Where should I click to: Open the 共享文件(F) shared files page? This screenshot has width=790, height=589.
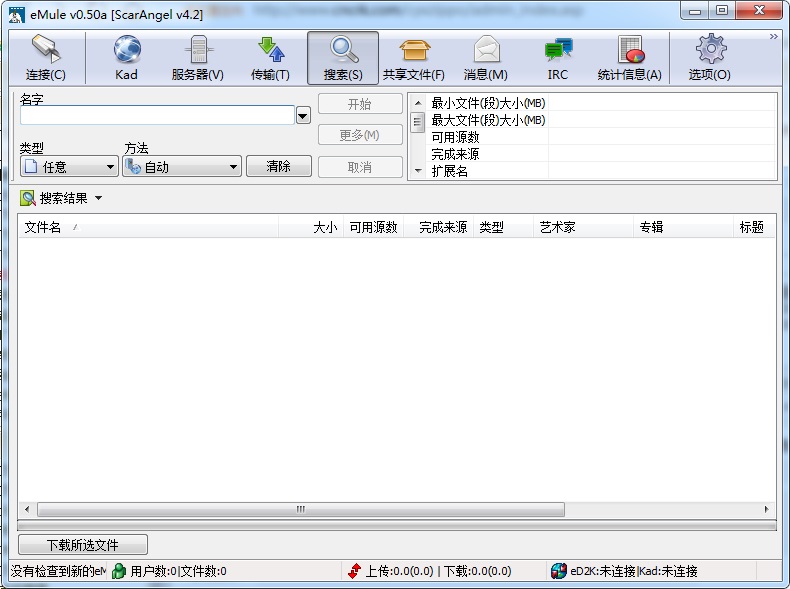[414, 57]
